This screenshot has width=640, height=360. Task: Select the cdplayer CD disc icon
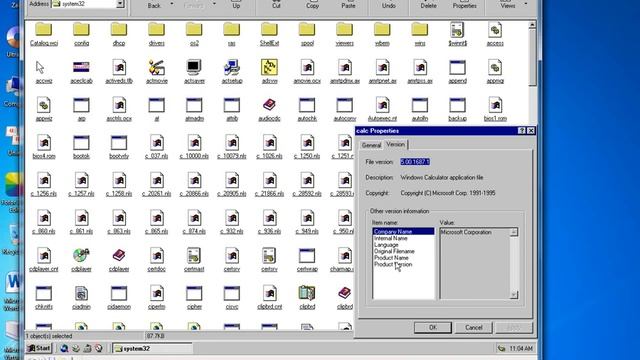pos(81,256)
